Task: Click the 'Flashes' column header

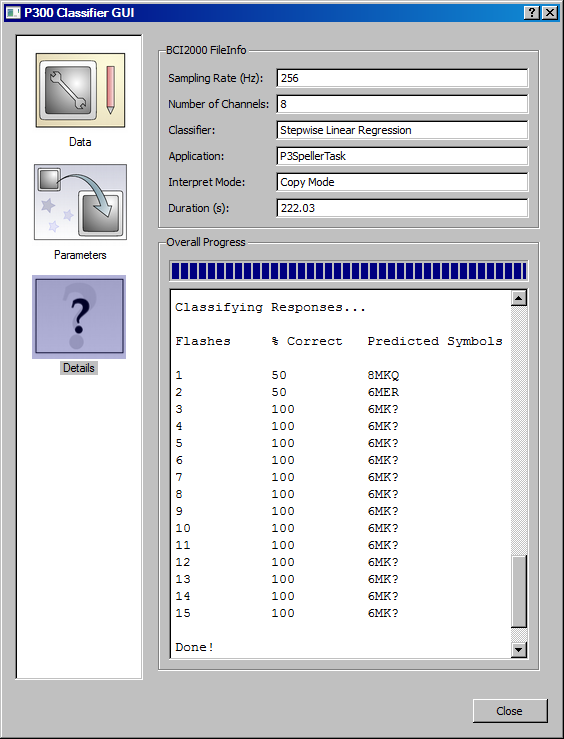Action: pyautogui.click(x=203, y=341)
